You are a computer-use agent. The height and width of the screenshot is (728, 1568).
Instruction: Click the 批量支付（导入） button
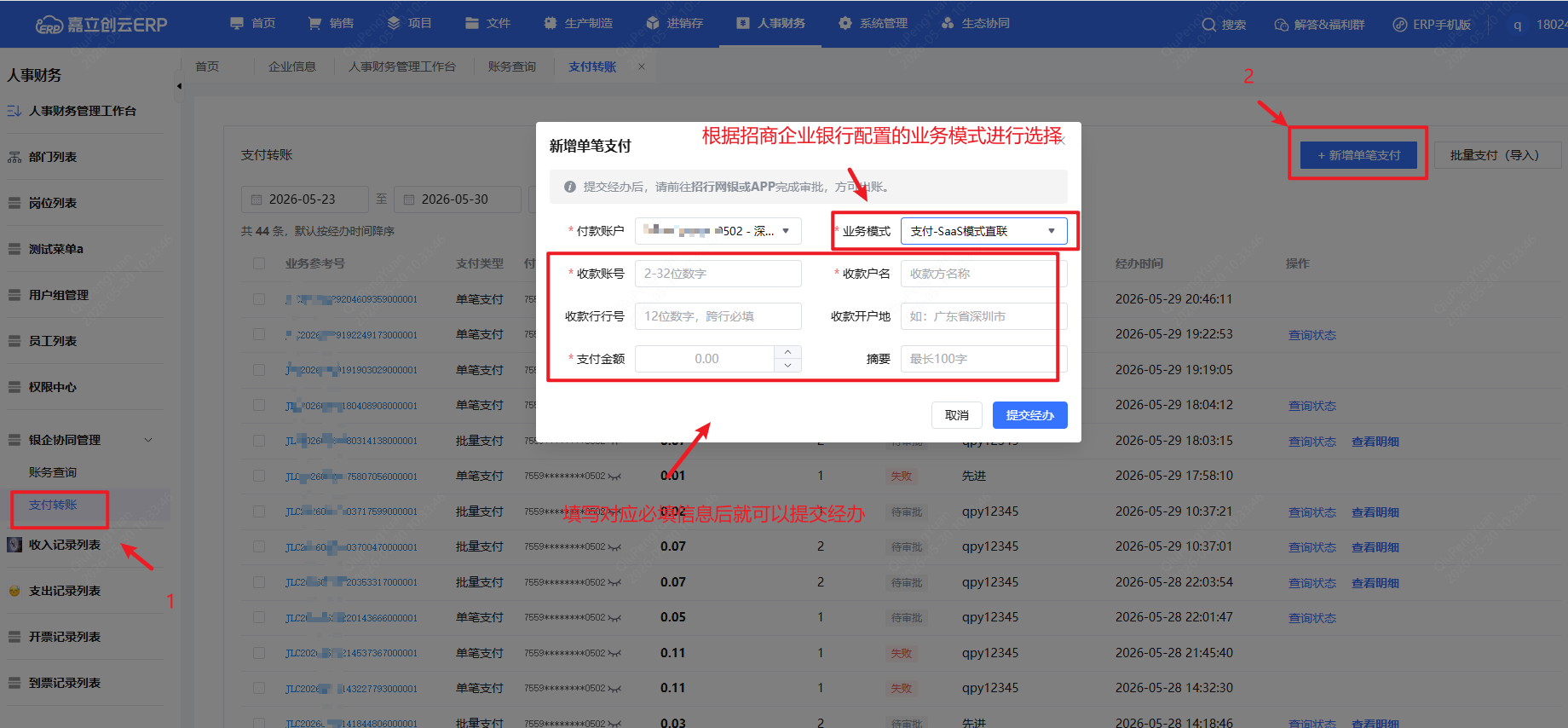(x=1498, y=155)
